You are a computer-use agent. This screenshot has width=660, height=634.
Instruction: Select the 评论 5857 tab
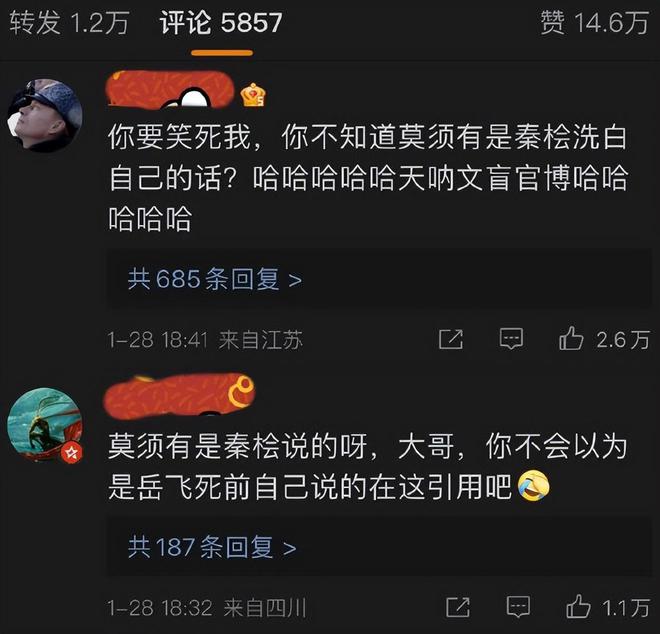(221, 23)
